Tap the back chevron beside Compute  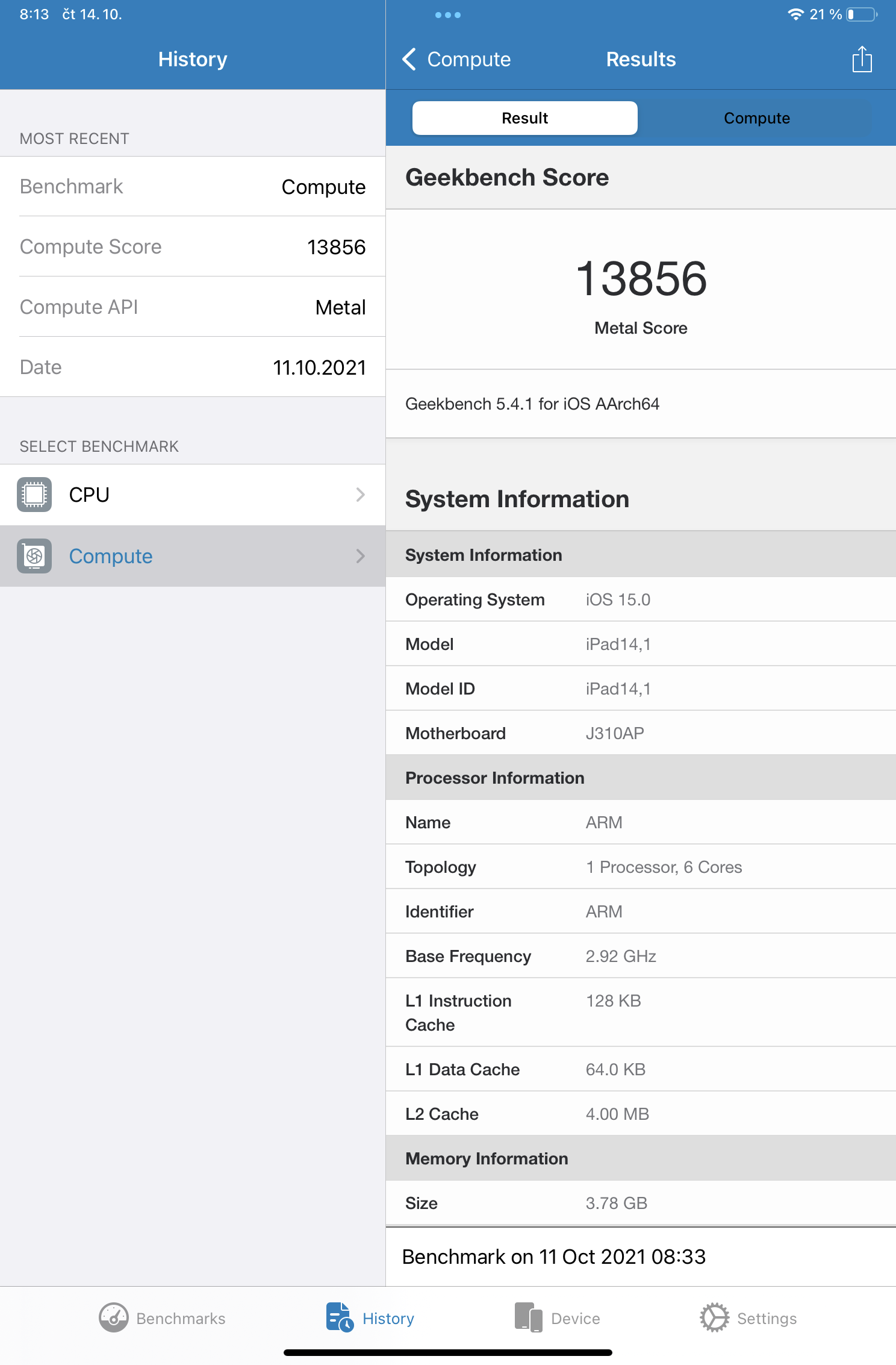(409, 59)
